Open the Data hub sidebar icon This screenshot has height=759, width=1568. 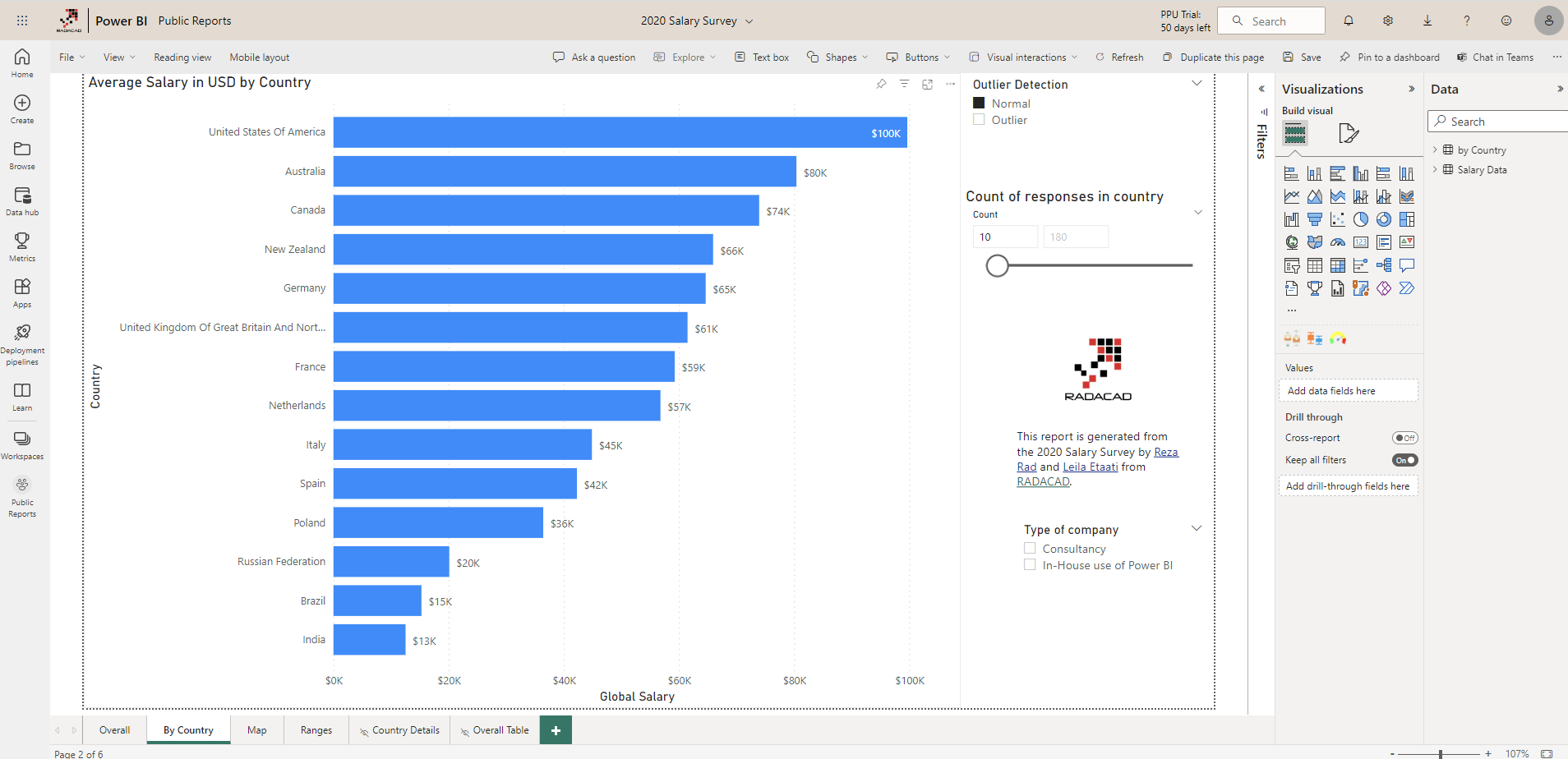click(22, 200)
